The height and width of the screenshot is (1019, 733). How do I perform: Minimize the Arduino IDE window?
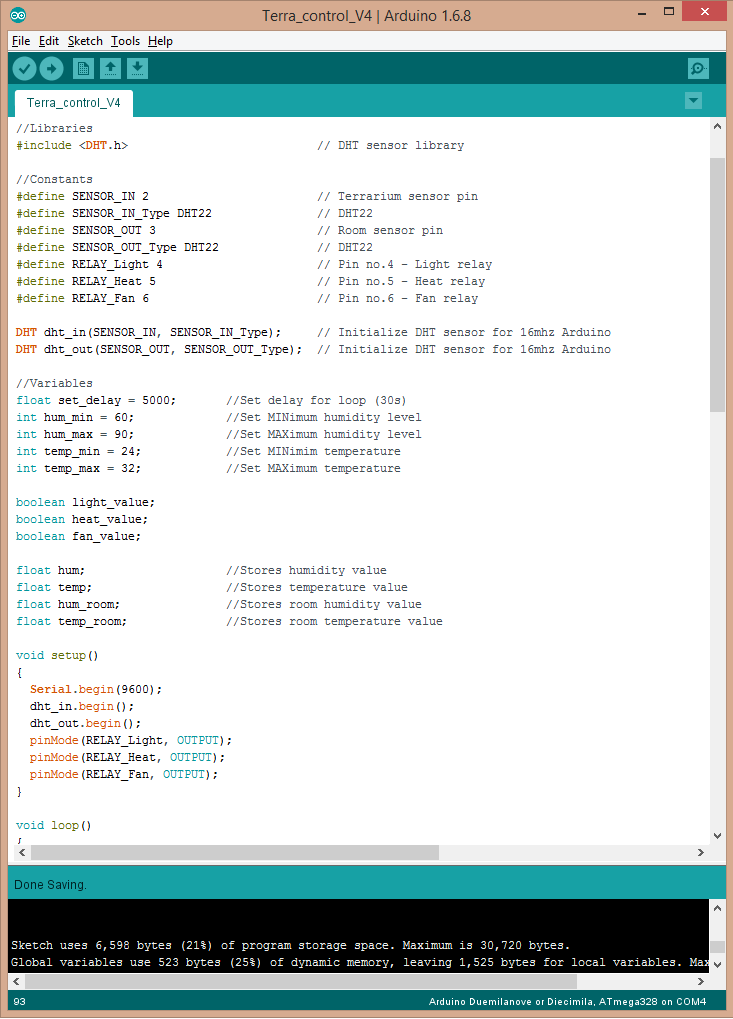point(642,13)
